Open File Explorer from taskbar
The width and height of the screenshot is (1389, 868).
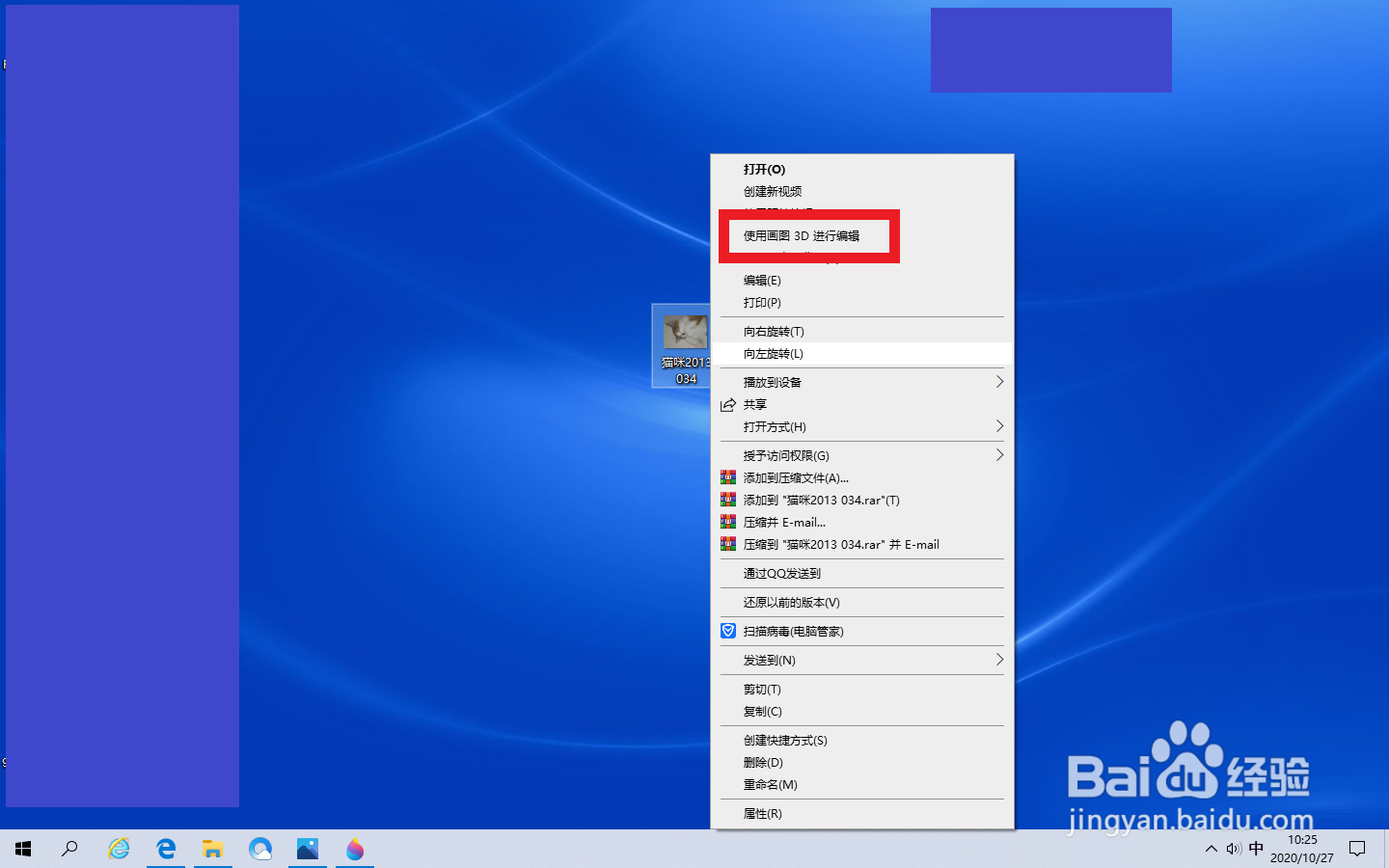(213, 849)
